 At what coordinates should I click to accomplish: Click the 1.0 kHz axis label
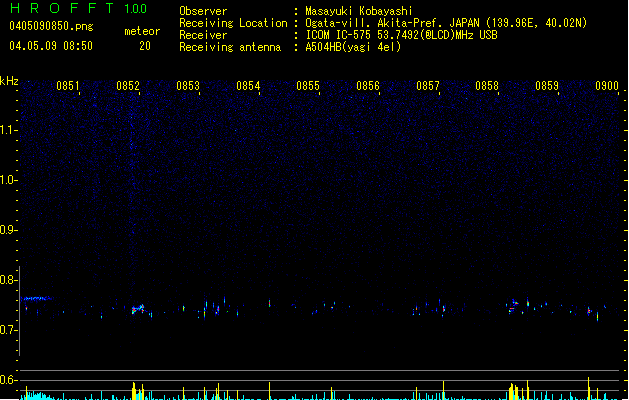tap(8, 180)
